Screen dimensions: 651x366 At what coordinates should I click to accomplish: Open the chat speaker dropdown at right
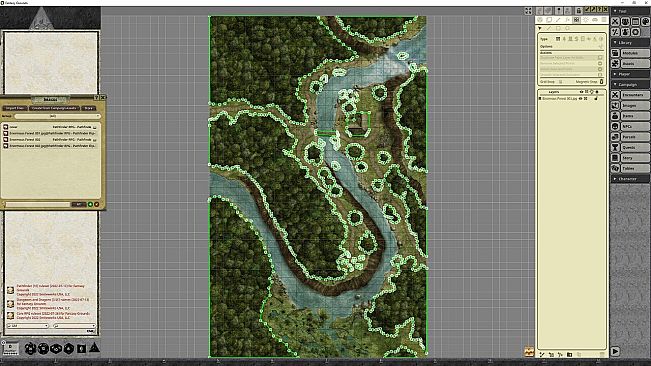click(x=74, y=326)
